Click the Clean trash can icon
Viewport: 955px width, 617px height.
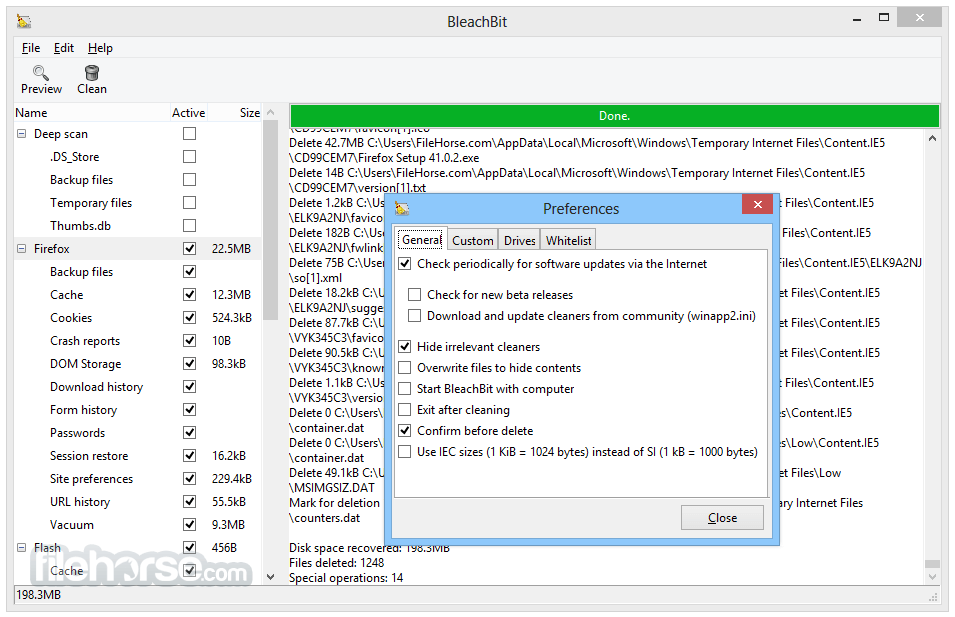coord(92,73)
